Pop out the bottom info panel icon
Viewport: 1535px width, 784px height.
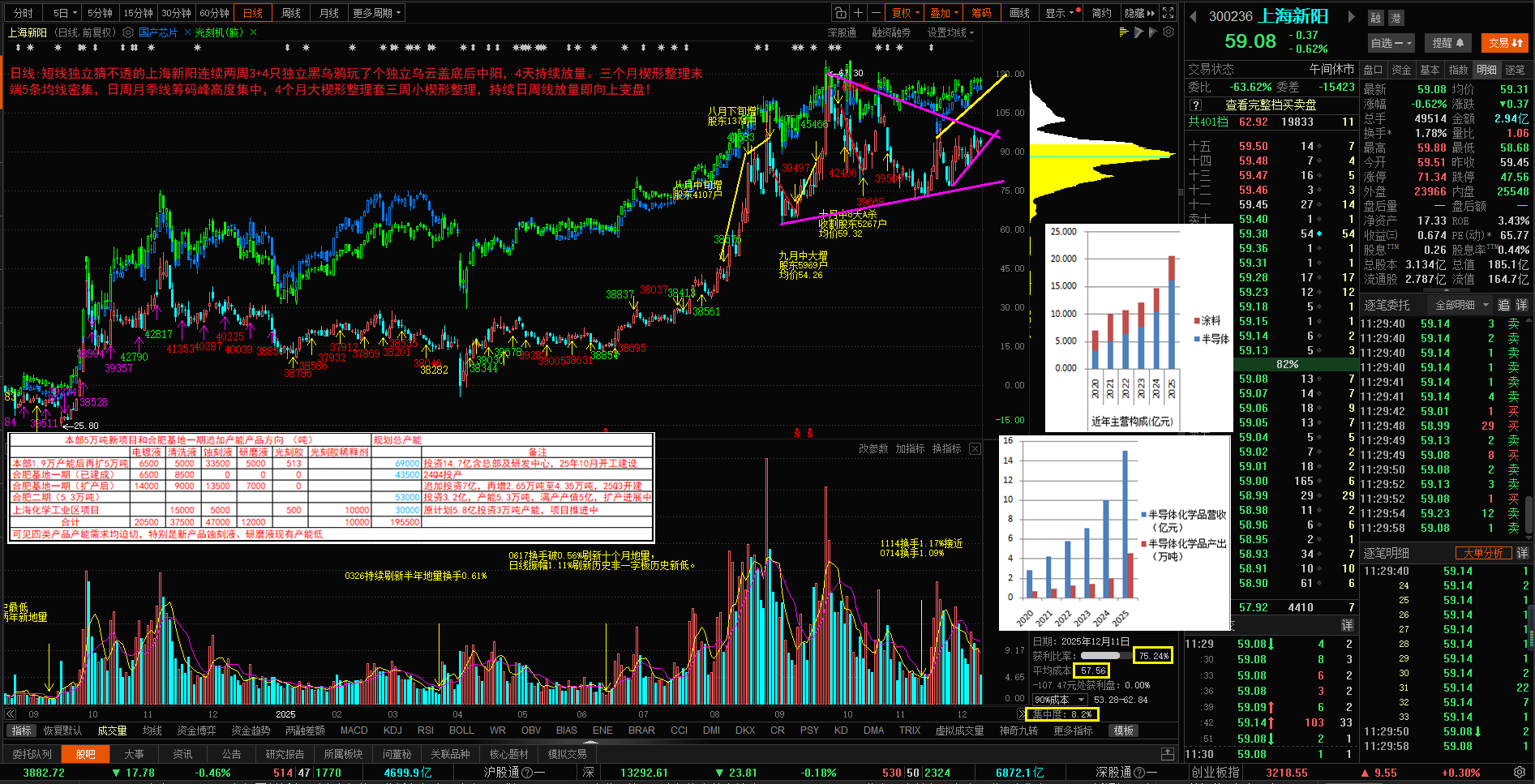click(x=1168, y=754)
